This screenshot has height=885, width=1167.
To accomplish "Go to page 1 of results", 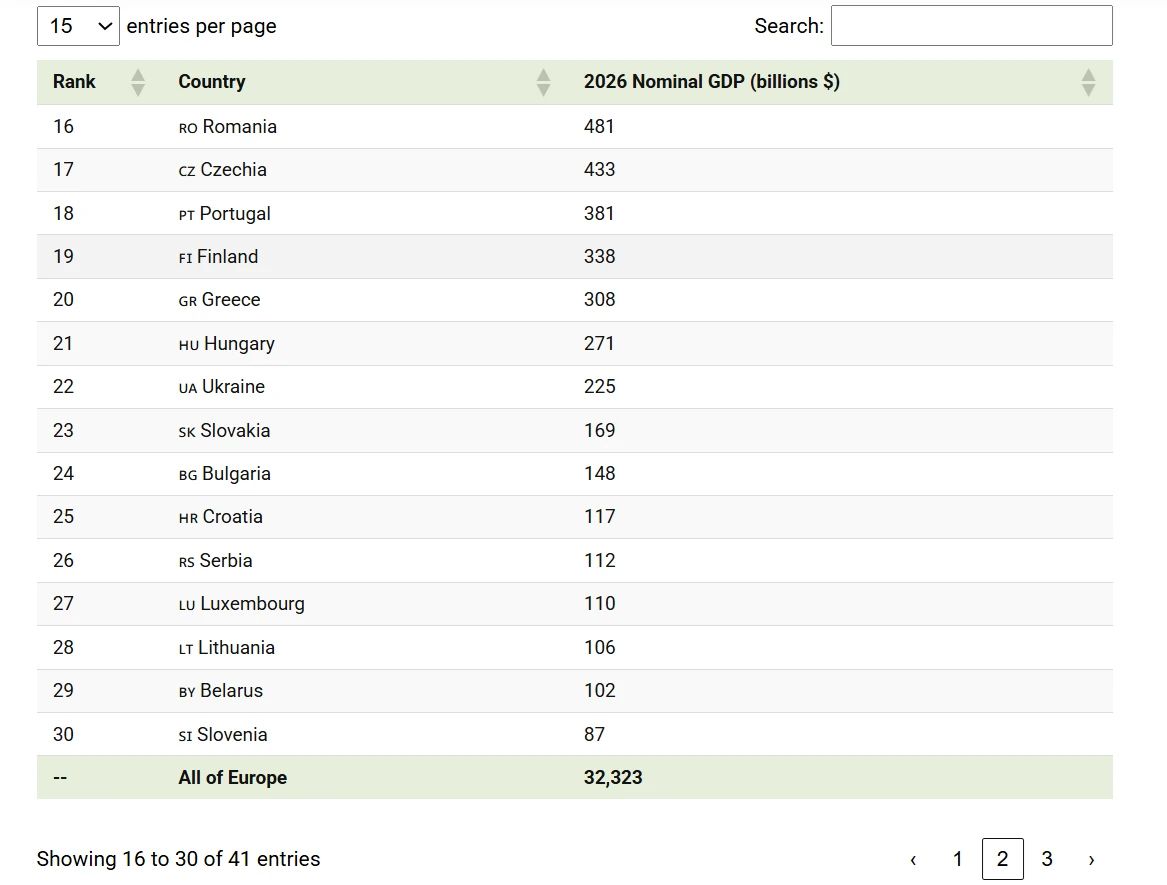I will click(957, 860).
